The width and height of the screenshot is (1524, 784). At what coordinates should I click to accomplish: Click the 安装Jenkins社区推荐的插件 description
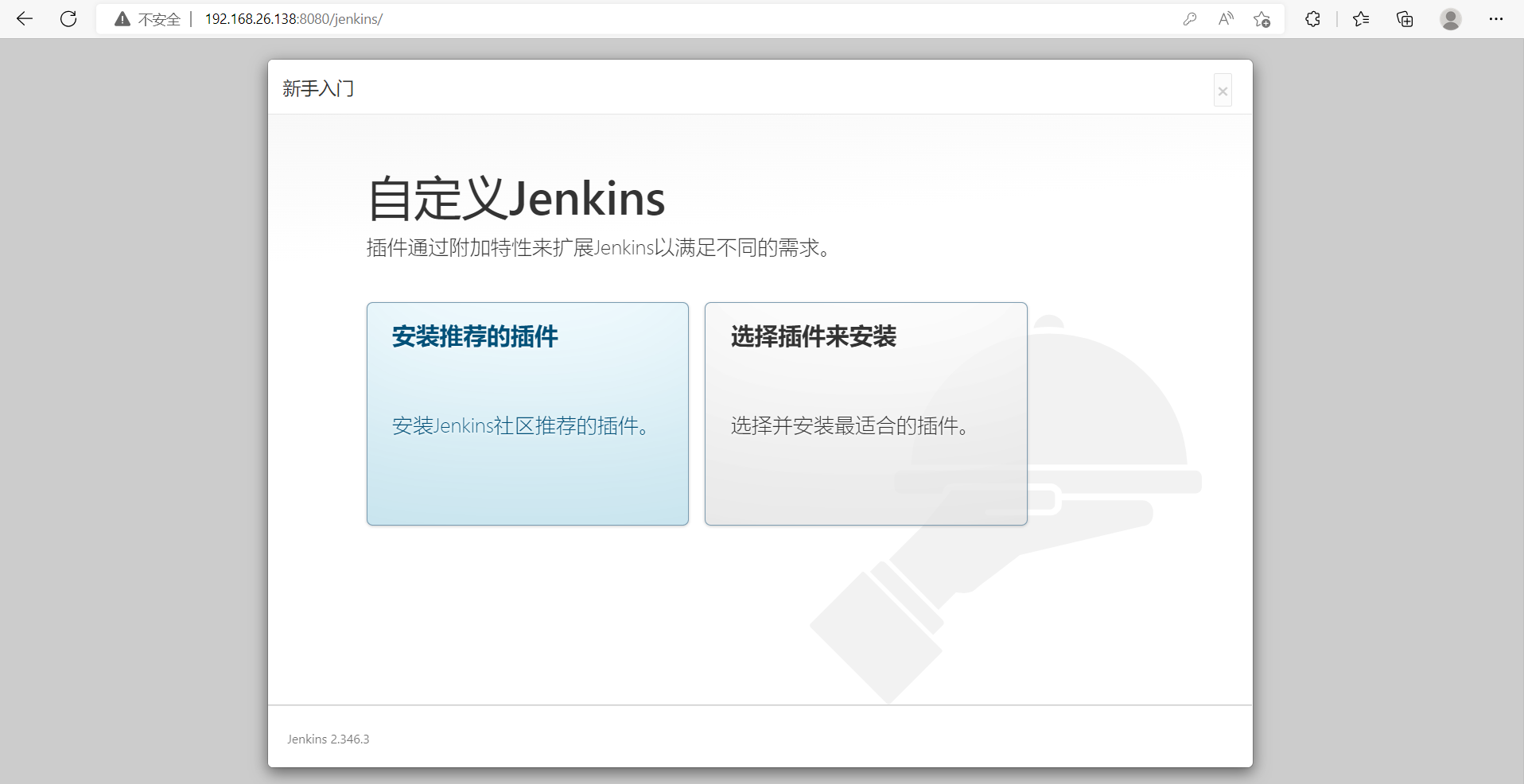522,426
